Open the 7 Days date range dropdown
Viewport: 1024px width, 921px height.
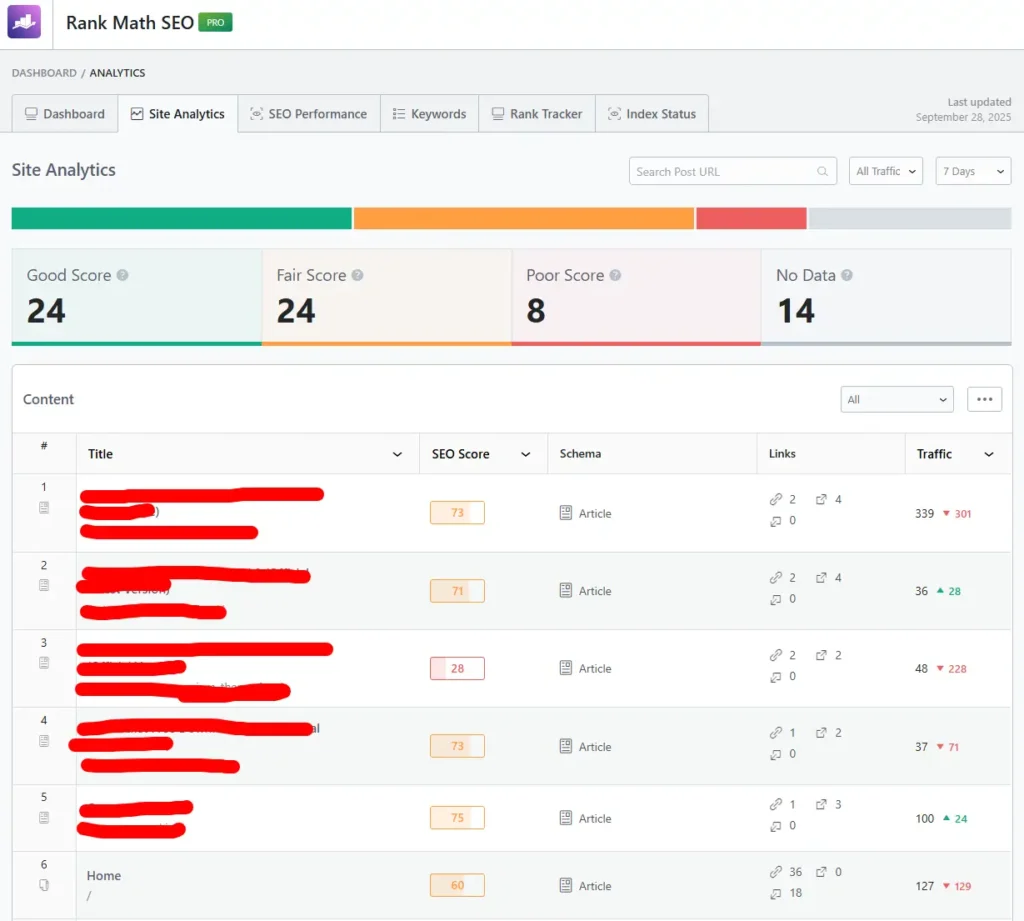[x=972, y=172]
